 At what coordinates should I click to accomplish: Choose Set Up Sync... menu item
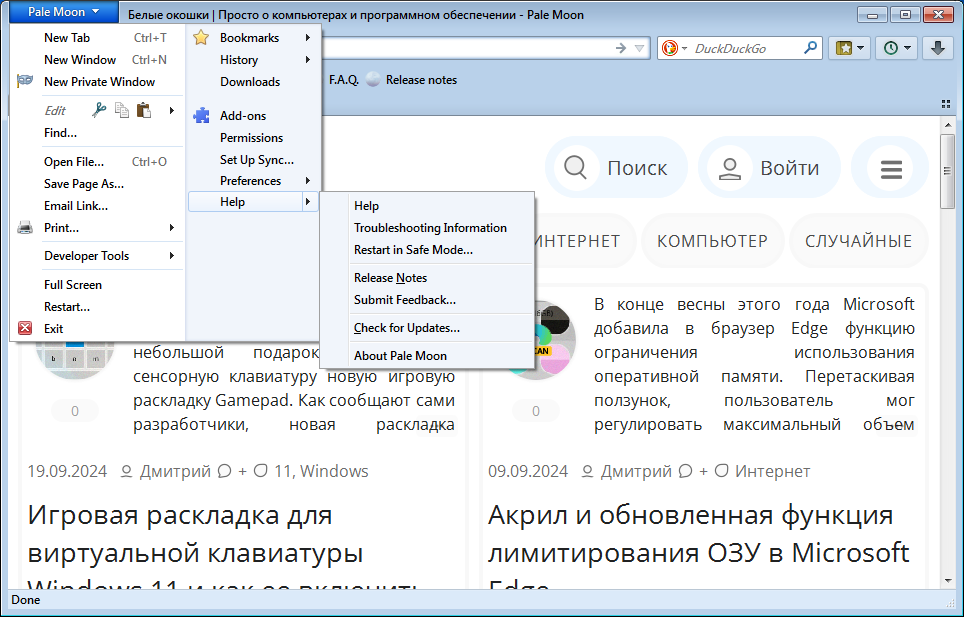253,160
